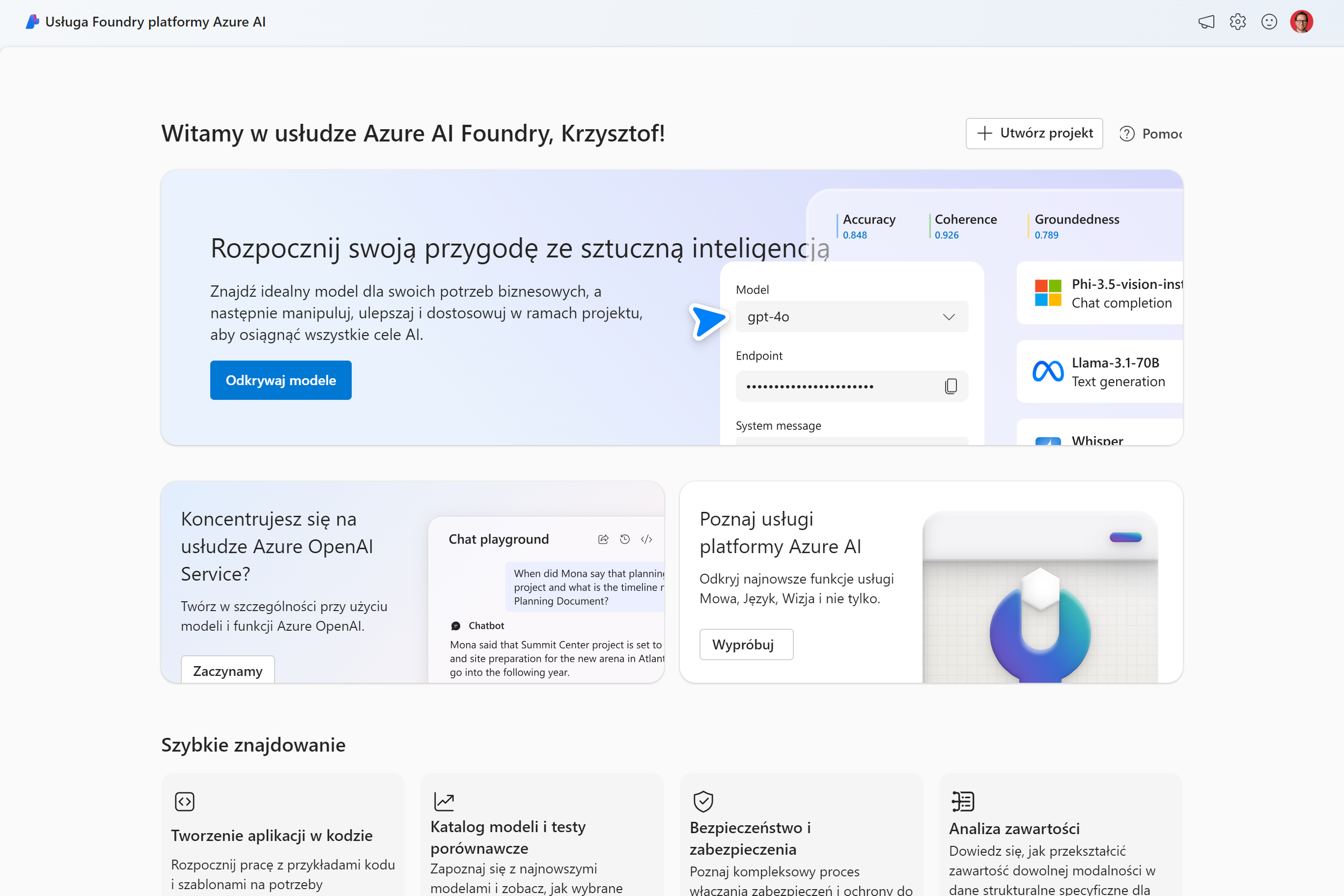Open the Phi-3.5-vision-instruct model card
Image resolution: width=1344 pixels, height=896 pixels.
click(1099, 293)
